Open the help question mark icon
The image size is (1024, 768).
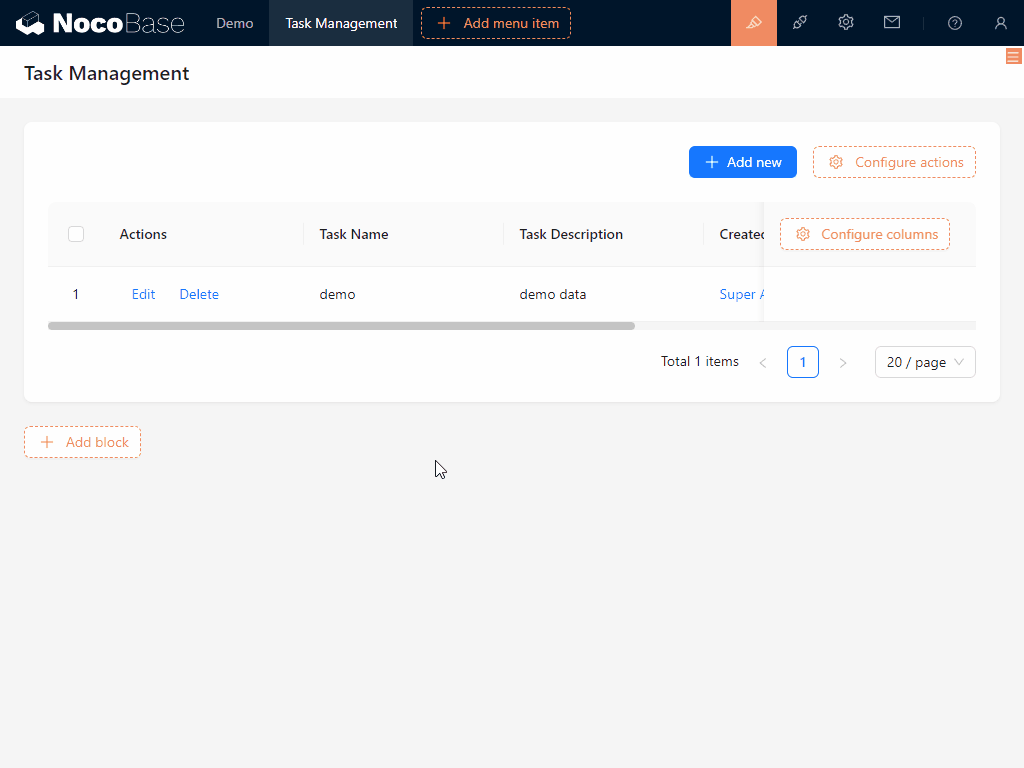[955, 24]
